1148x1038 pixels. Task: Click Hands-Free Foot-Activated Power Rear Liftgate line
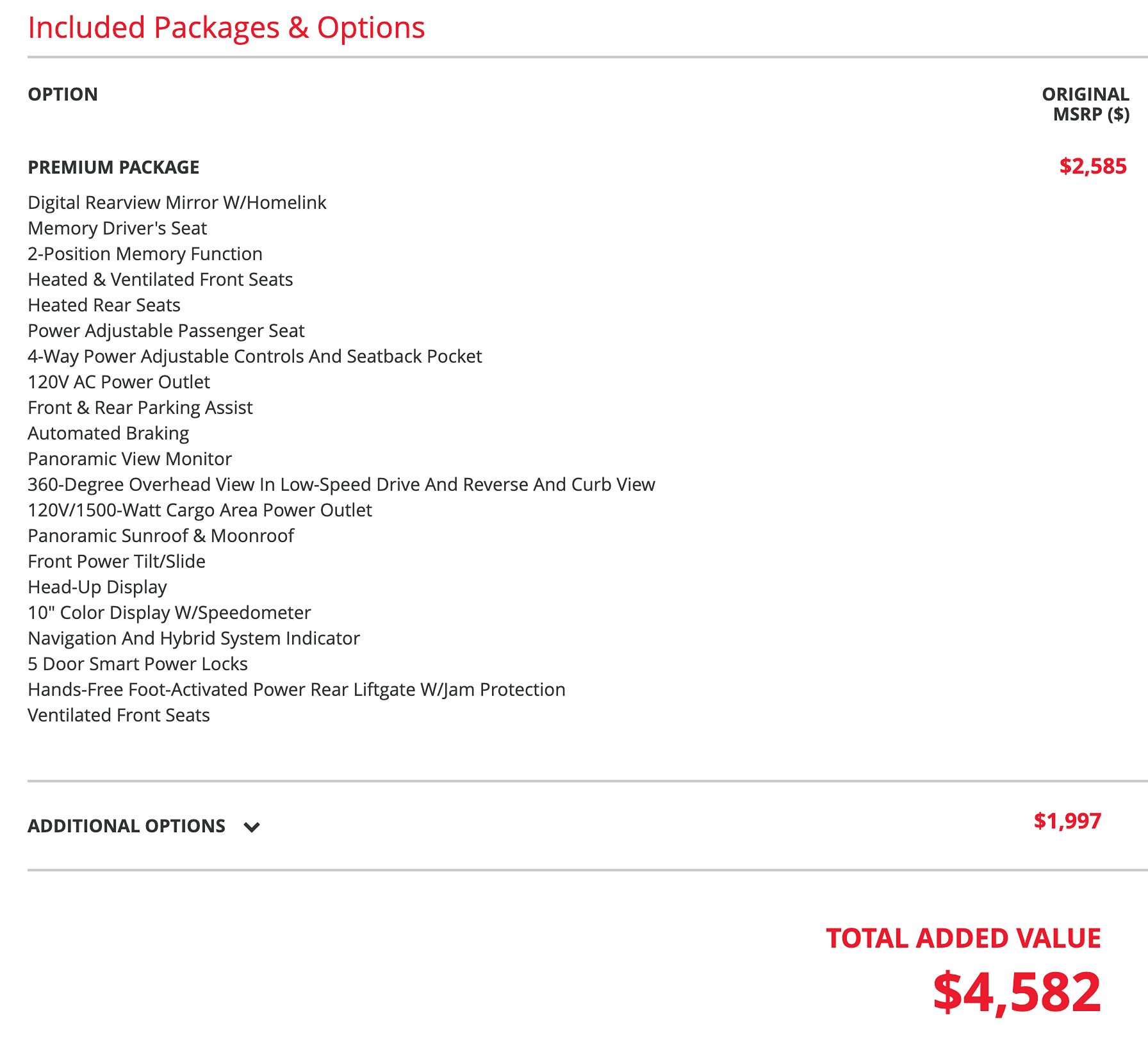[297, 689]
